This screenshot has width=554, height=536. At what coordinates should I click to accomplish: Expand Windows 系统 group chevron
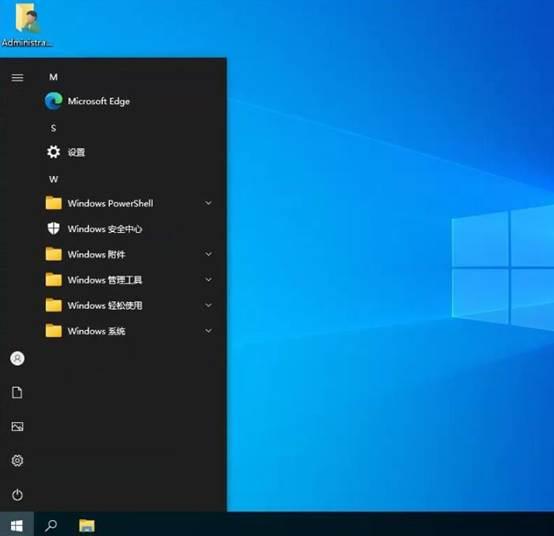point(208,331)
